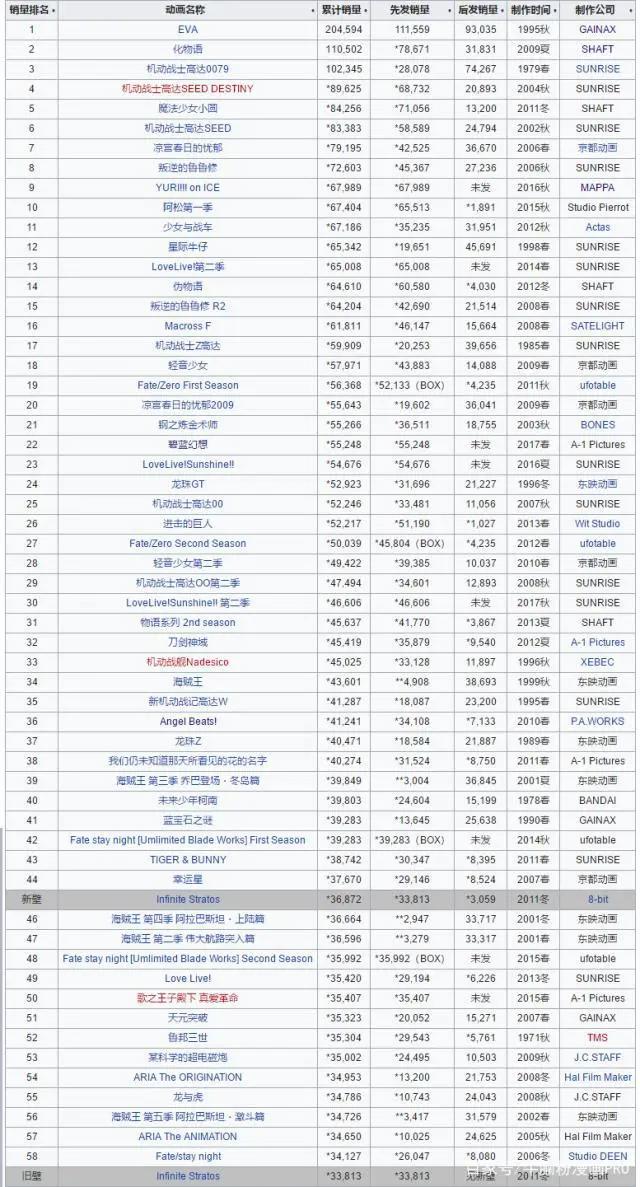Click the GAINAX company link in first row
The width and height of the screenshot is (640, 1187).
597,30
